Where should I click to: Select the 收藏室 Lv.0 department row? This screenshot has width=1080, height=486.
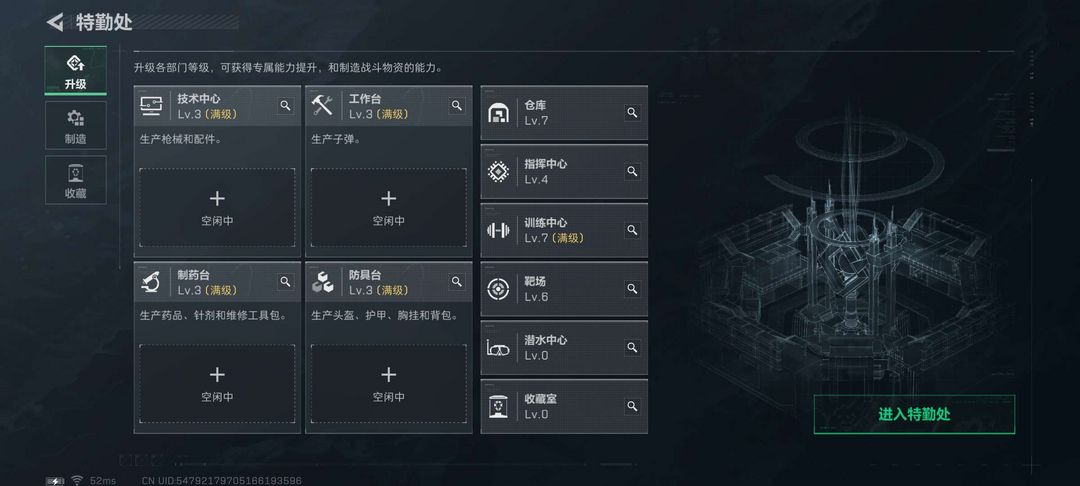pos(555,406)
